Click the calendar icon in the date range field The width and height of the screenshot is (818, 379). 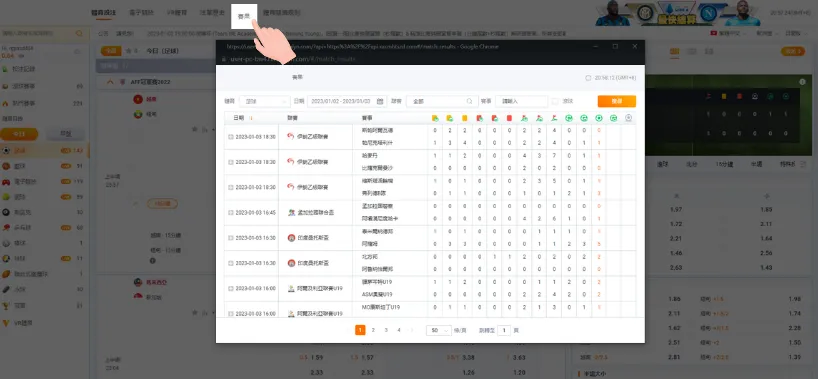point(380,101)
